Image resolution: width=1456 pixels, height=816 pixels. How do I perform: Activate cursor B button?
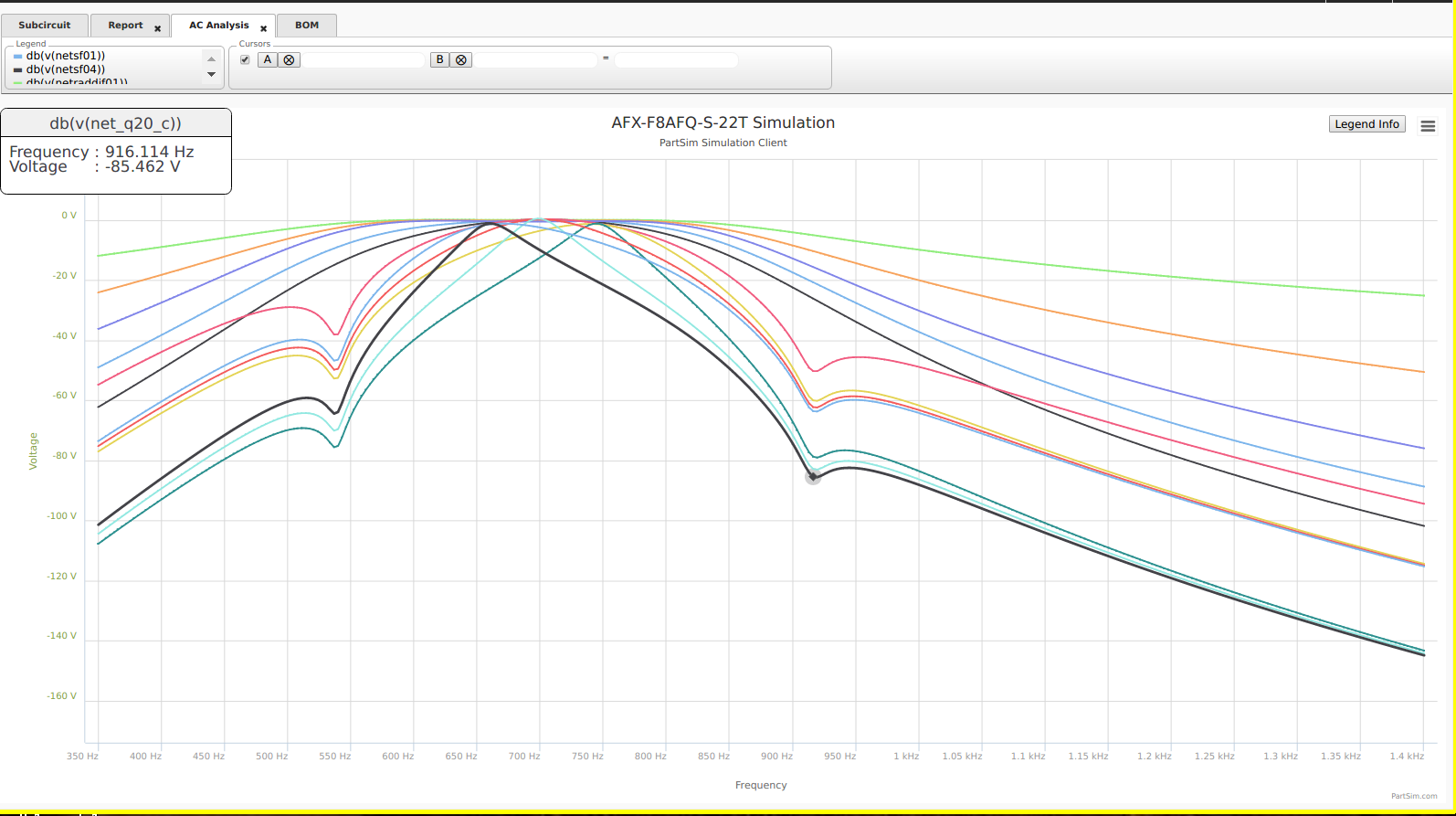440,60
